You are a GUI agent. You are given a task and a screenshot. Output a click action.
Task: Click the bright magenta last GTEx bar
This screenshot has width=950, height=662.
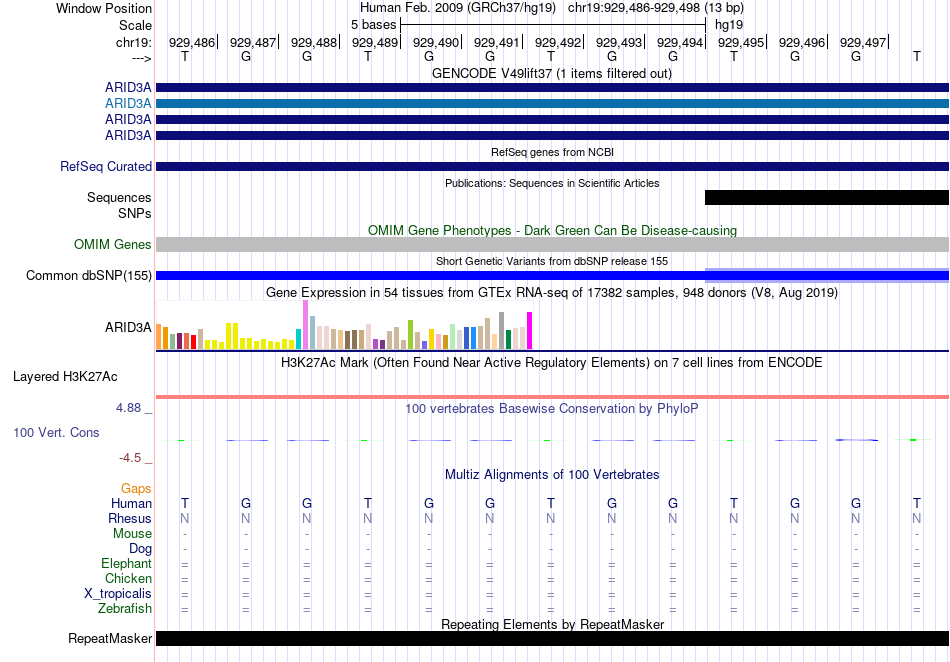530,331
